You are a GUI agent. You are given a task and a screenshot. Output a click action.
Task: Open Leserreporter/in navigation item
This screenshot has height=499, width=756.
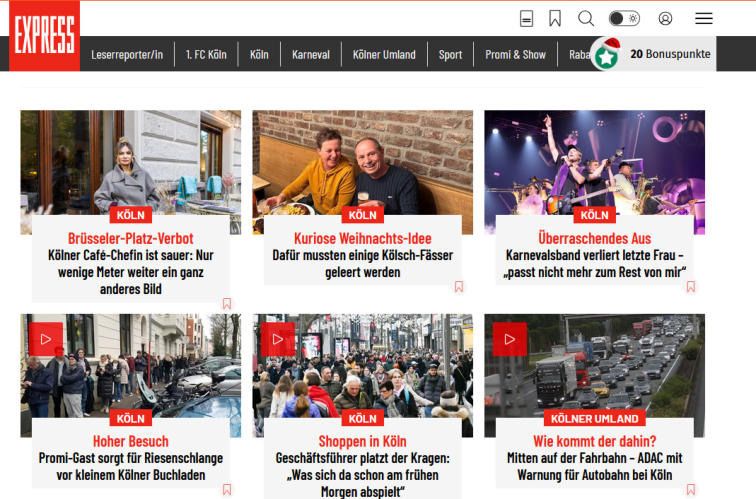click(126, 54)
